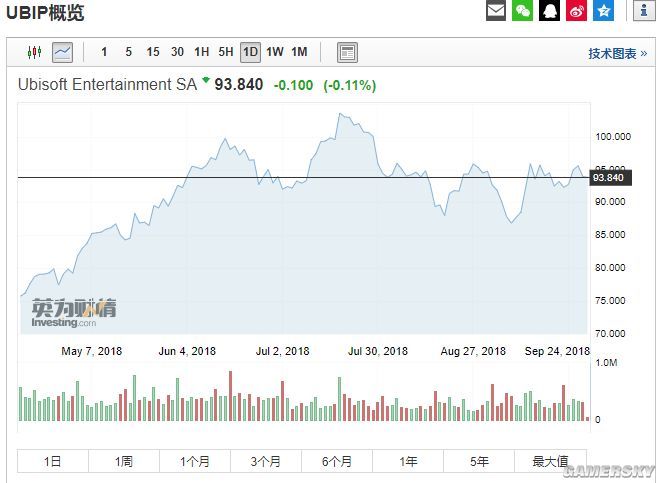Choose the 1周 range tab
The height and width of the screenshot is (483, 661).
click(x=124, y=461)
